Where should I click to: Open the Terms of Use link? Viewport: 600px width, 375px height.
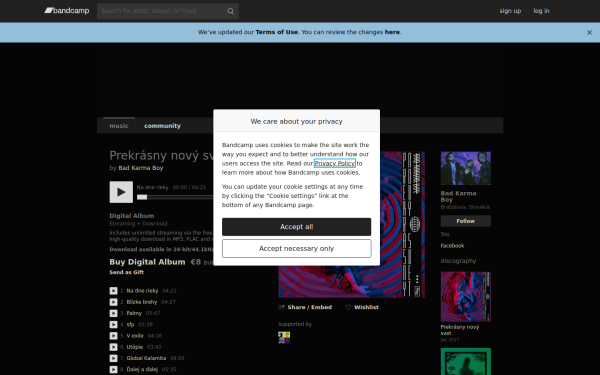pos(276,32)
